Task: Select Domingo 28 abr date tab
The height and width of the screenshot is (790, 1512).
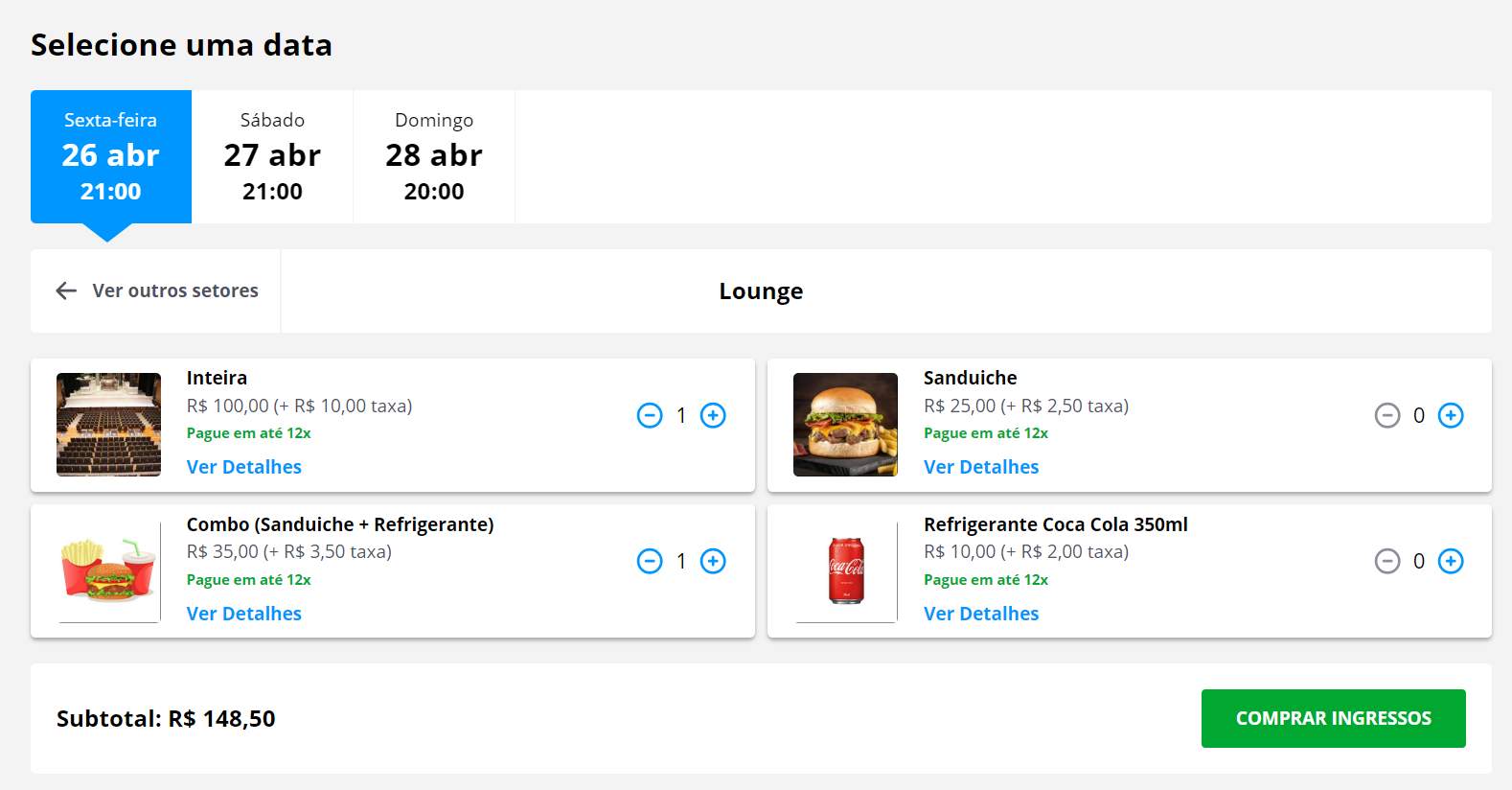Action: tap(434, 157)
